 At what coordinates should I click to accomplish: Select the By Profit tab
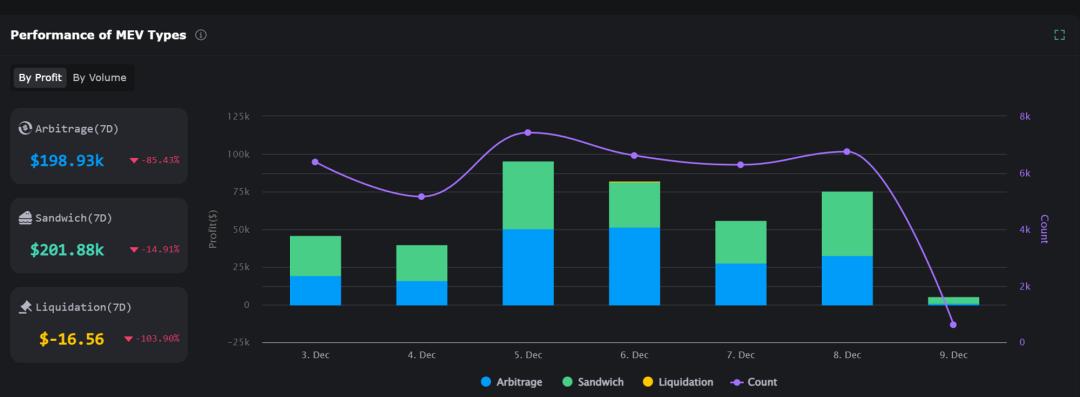pos(40,78)
